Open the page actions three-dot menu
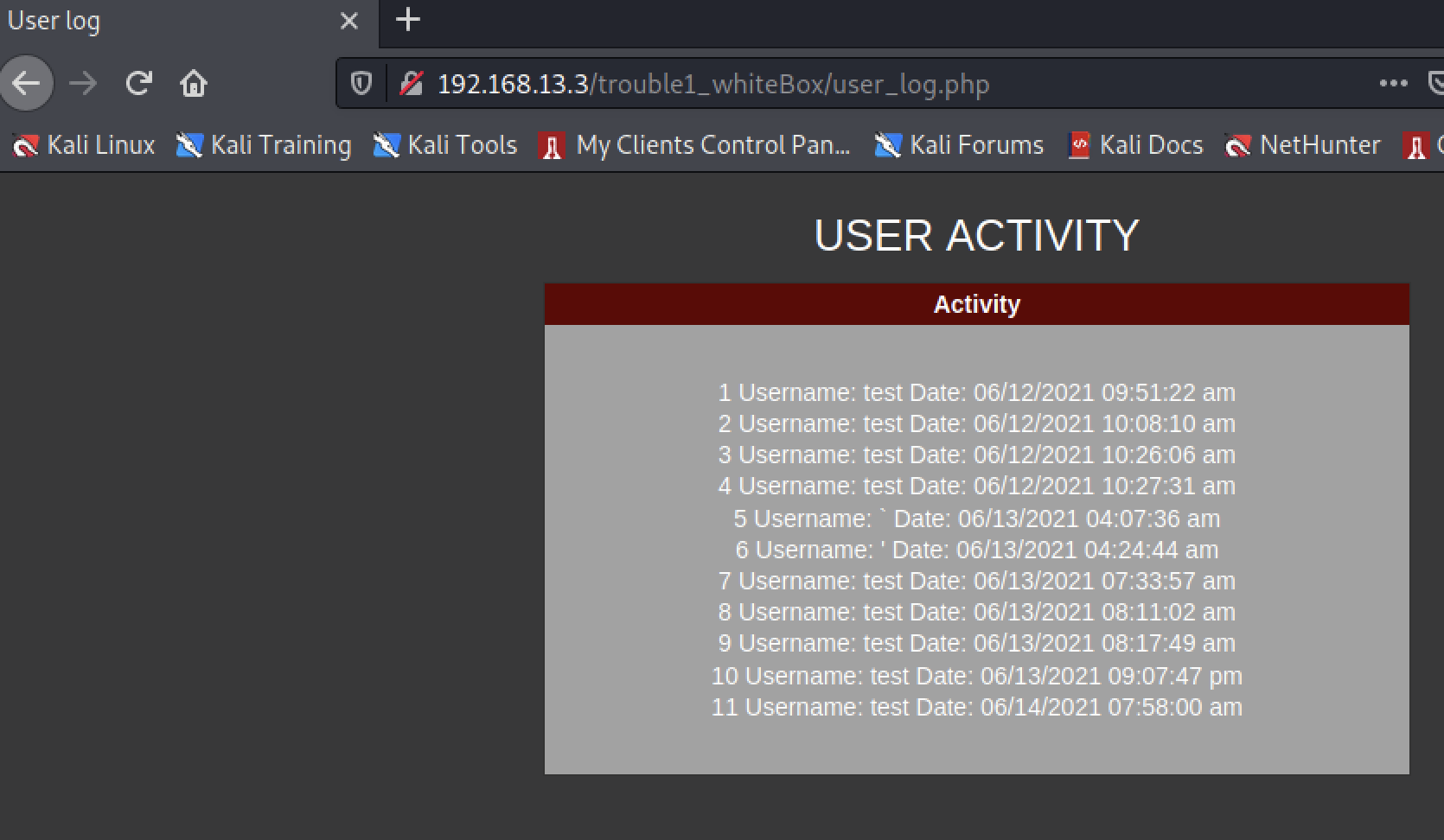Screen dimensions: 1444x840 click(x=1393, y=84)
